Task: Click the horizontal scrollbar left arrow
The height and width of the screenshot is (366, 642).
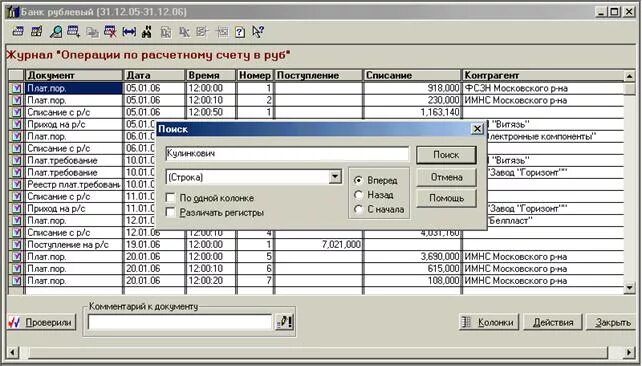Action: (12, 352)
